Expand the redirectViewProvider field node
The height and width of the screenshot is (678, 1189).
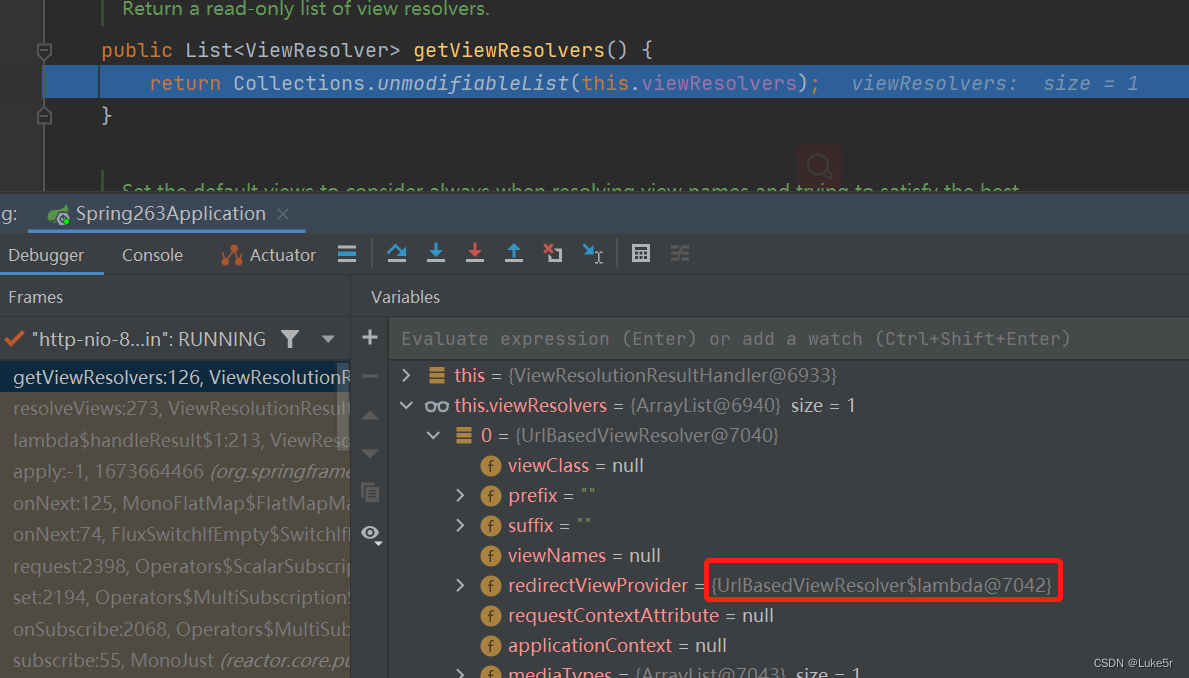coord(460,585)
